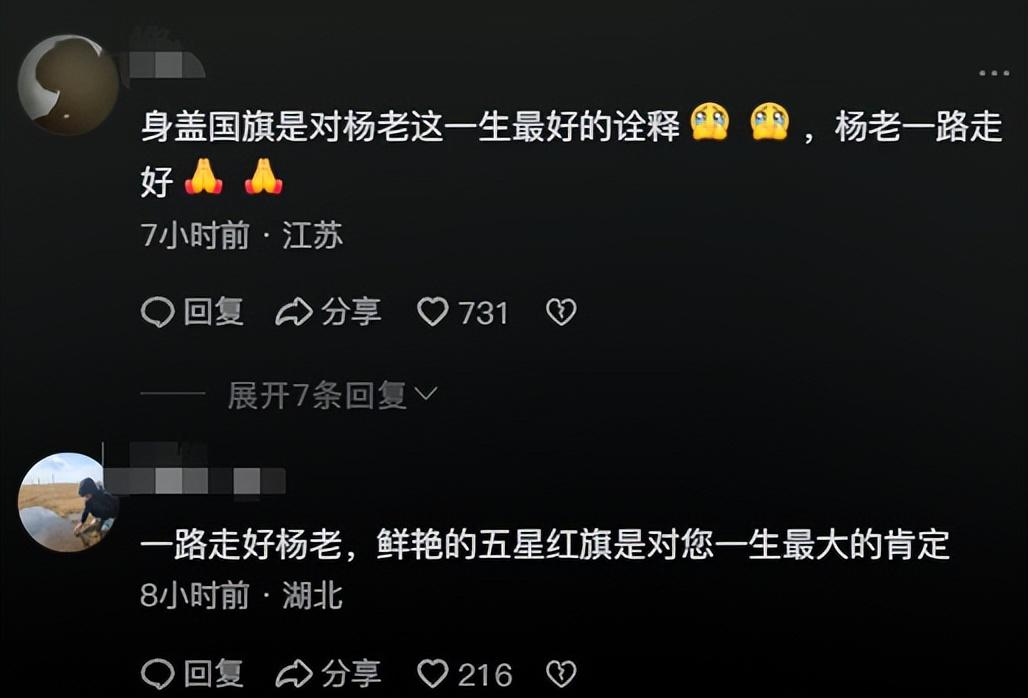Click 回复 text on the second comment

[214, 674]
